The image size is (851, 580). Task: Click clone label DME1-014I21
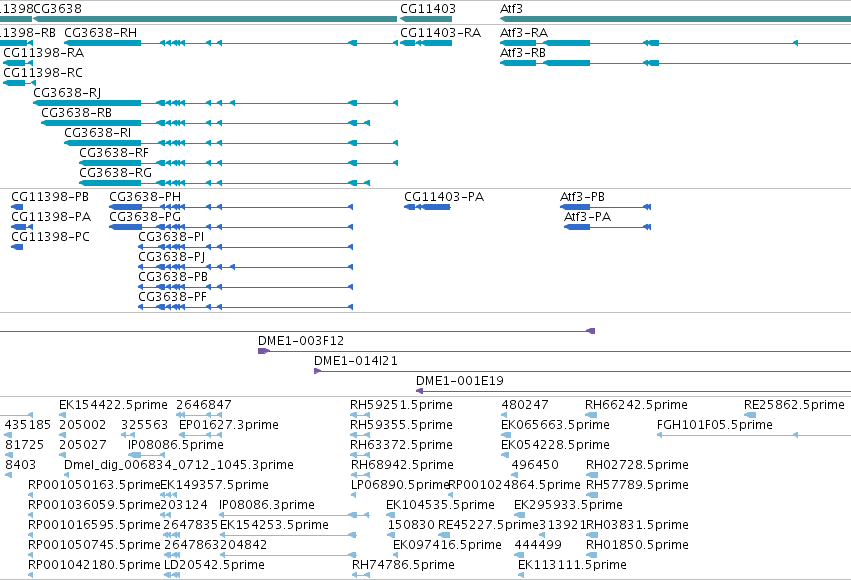355,361
